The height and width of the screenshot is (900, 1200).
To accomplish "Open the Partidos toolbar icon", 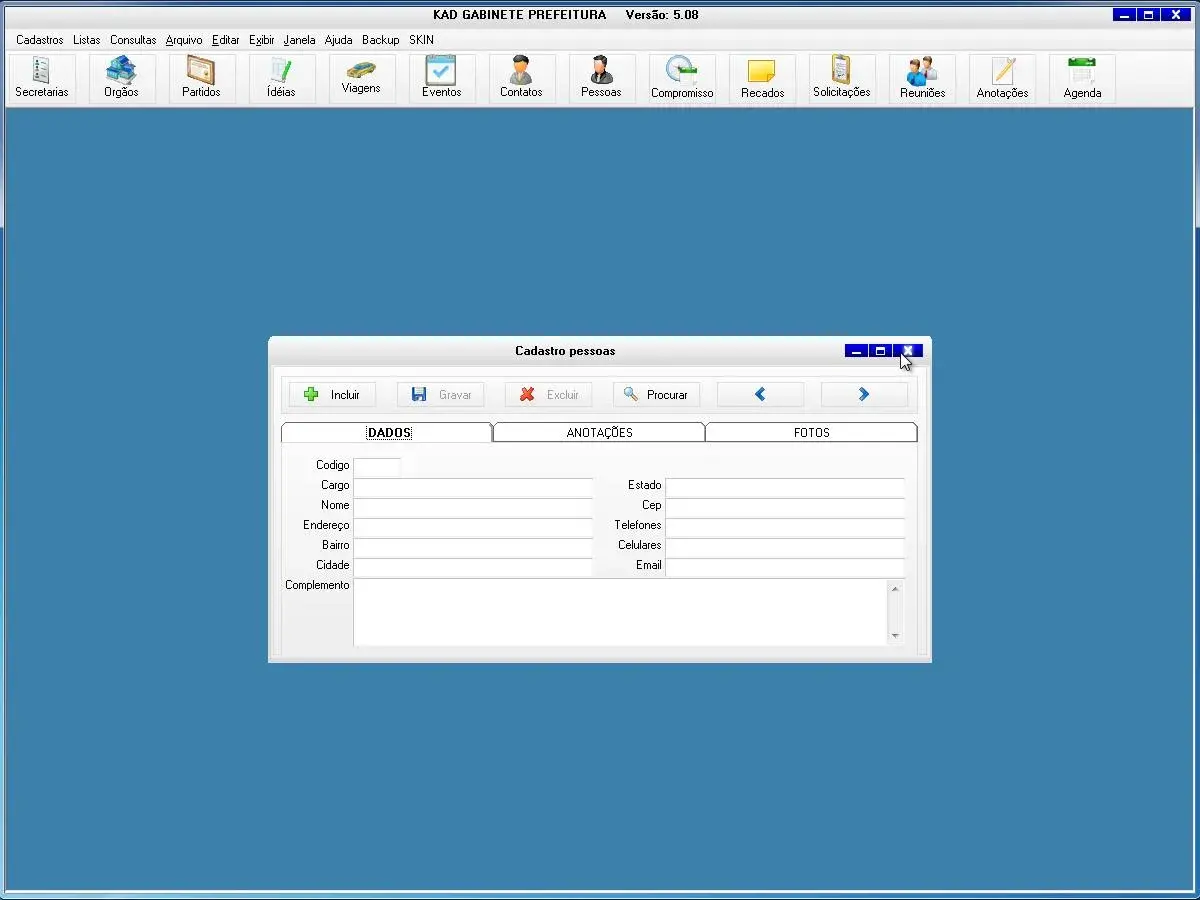I will pos(202,79).
